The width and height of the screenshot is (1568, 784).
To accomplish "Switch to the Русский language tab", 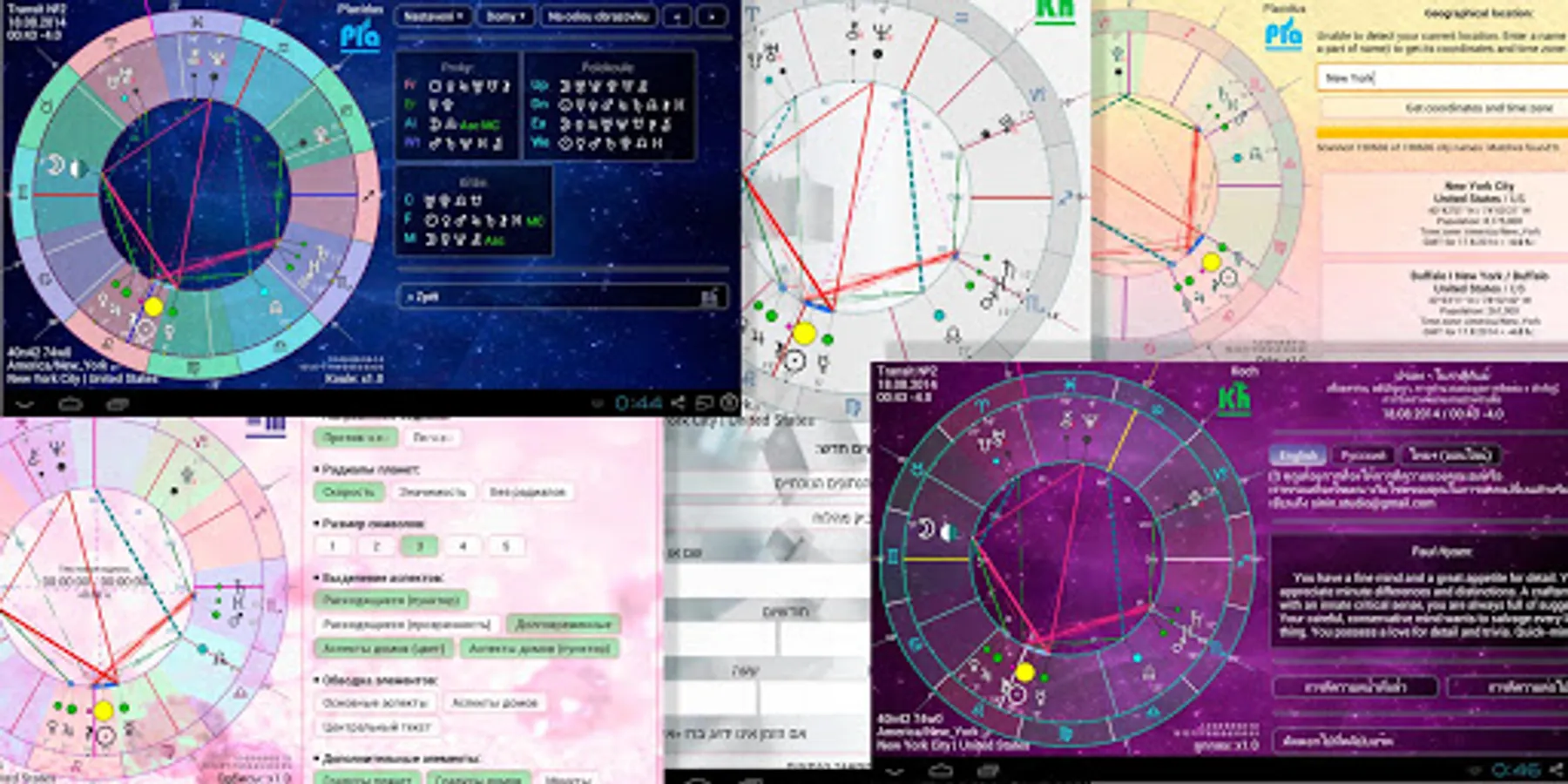I will pos(1362,456).
